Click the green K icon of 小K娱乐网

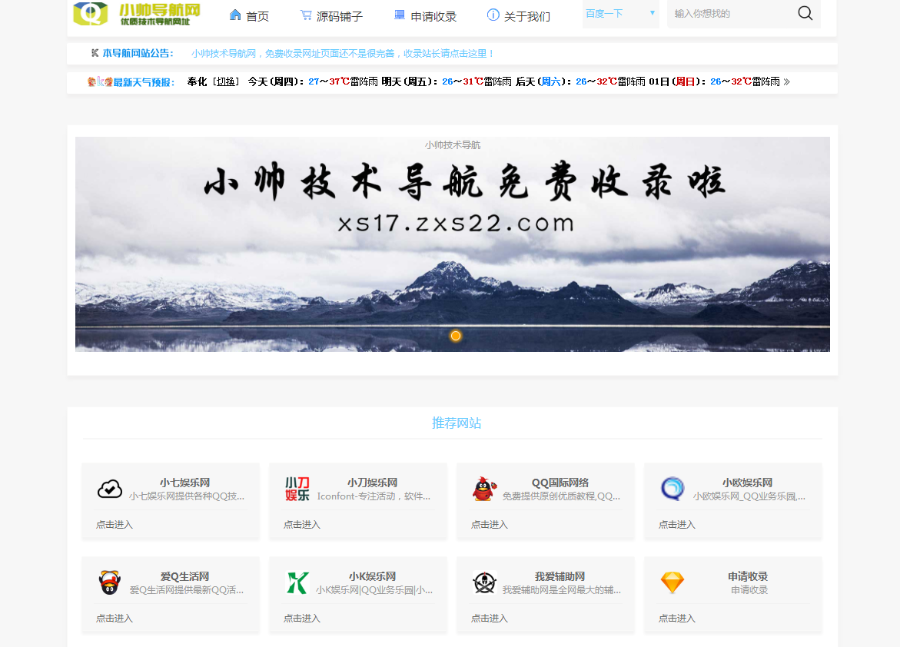pos(297,583)
